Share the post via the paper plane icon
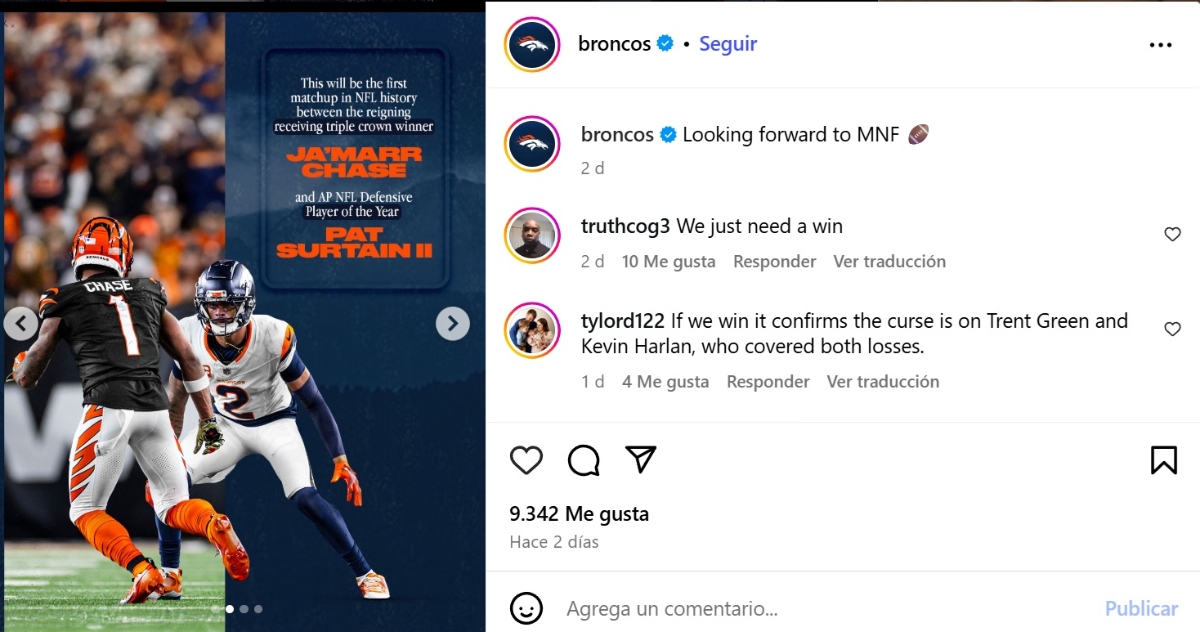This screenshot has width=1200, height=632. click(x=640, y=459)
